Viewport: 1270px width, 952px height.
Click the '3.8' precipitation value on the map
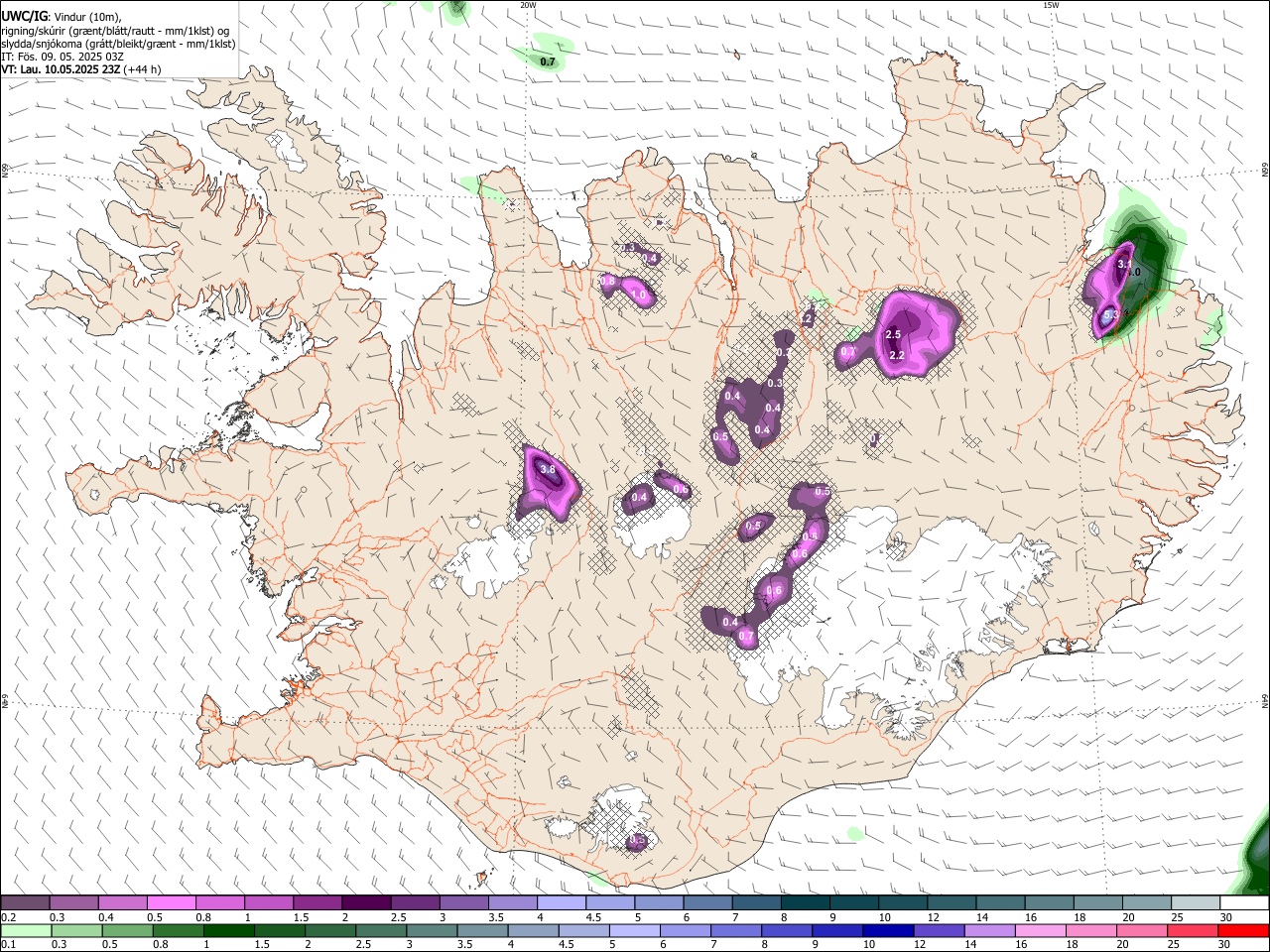pyautogui.click(x=547, y=469)
